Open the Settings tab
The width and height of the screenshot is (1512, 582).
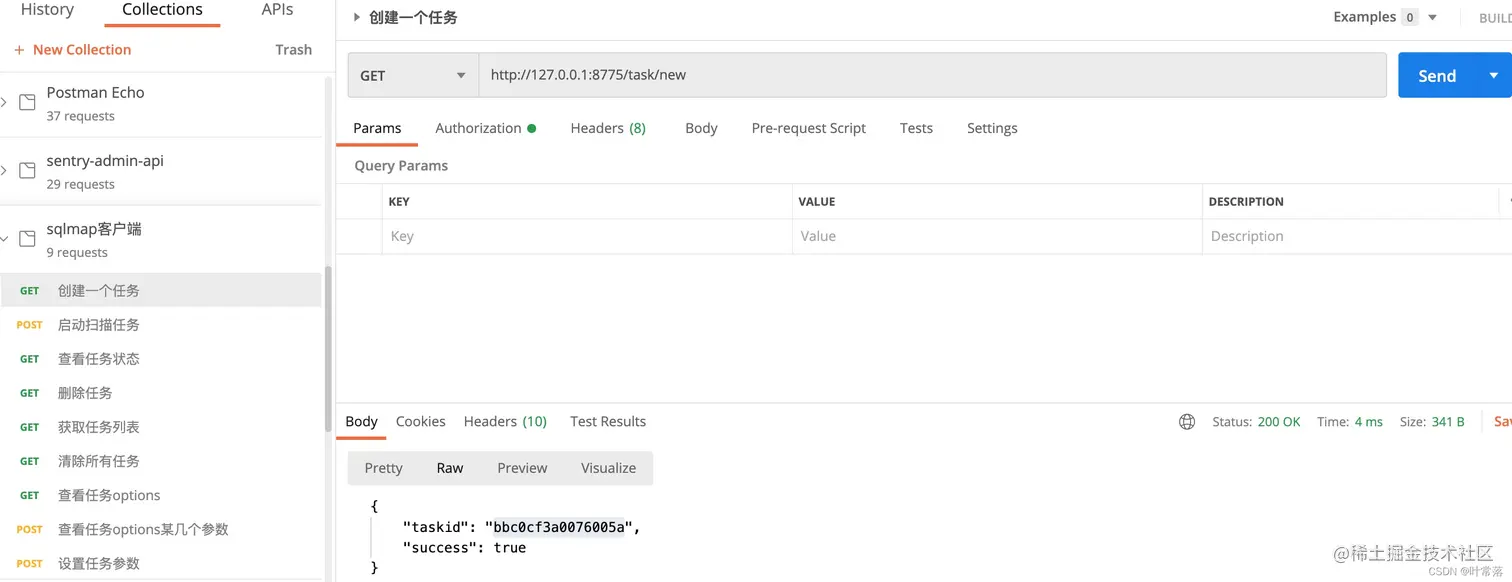coord(992,128)
